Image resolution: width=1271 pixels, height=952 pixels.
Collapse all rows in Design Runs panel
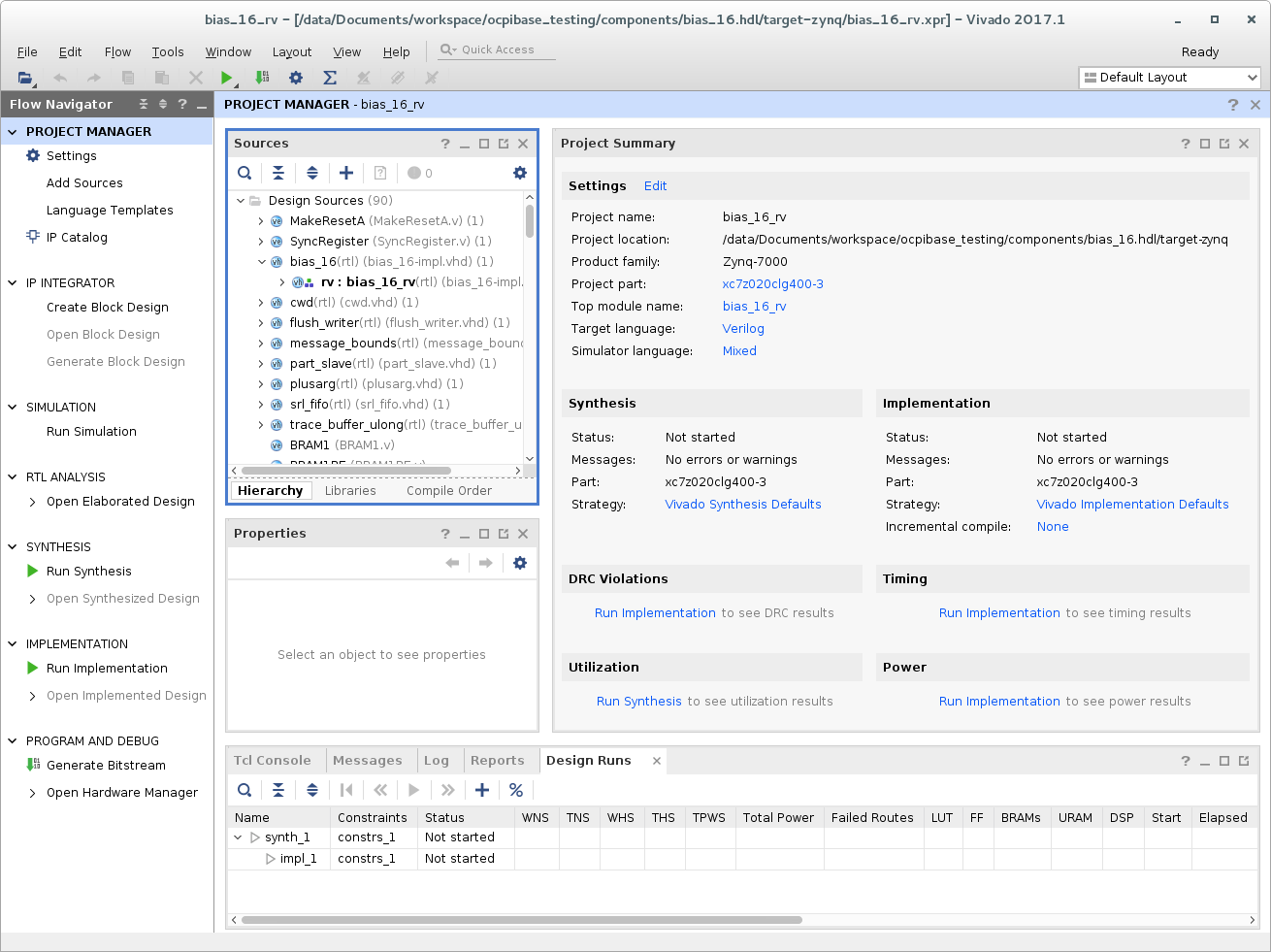click(x=278, y=790)
